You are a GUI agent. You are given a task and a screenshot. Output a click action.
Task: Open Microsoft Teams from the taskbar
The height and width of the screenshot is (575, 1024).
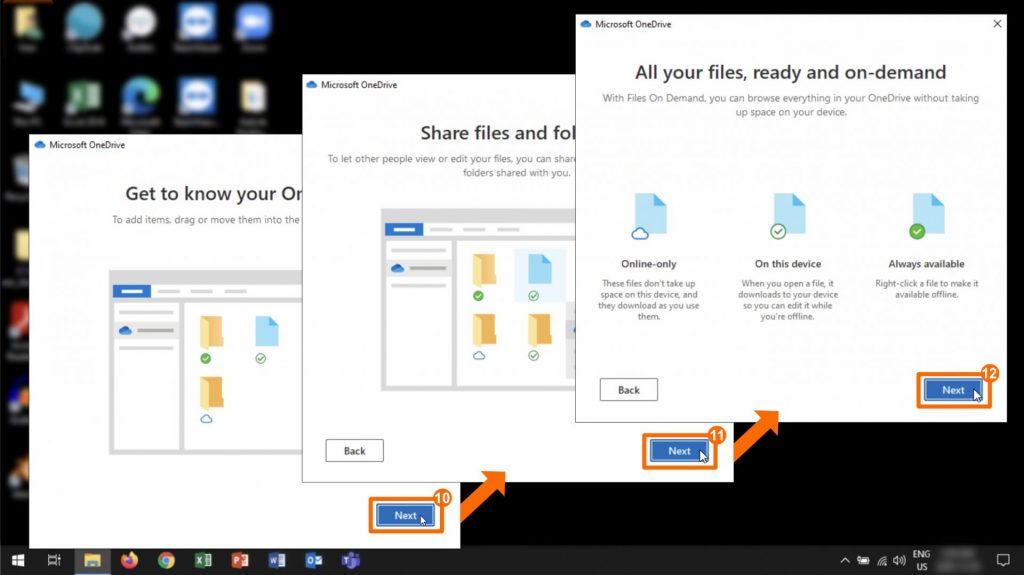pyautogui.click(x=351, y=561)
